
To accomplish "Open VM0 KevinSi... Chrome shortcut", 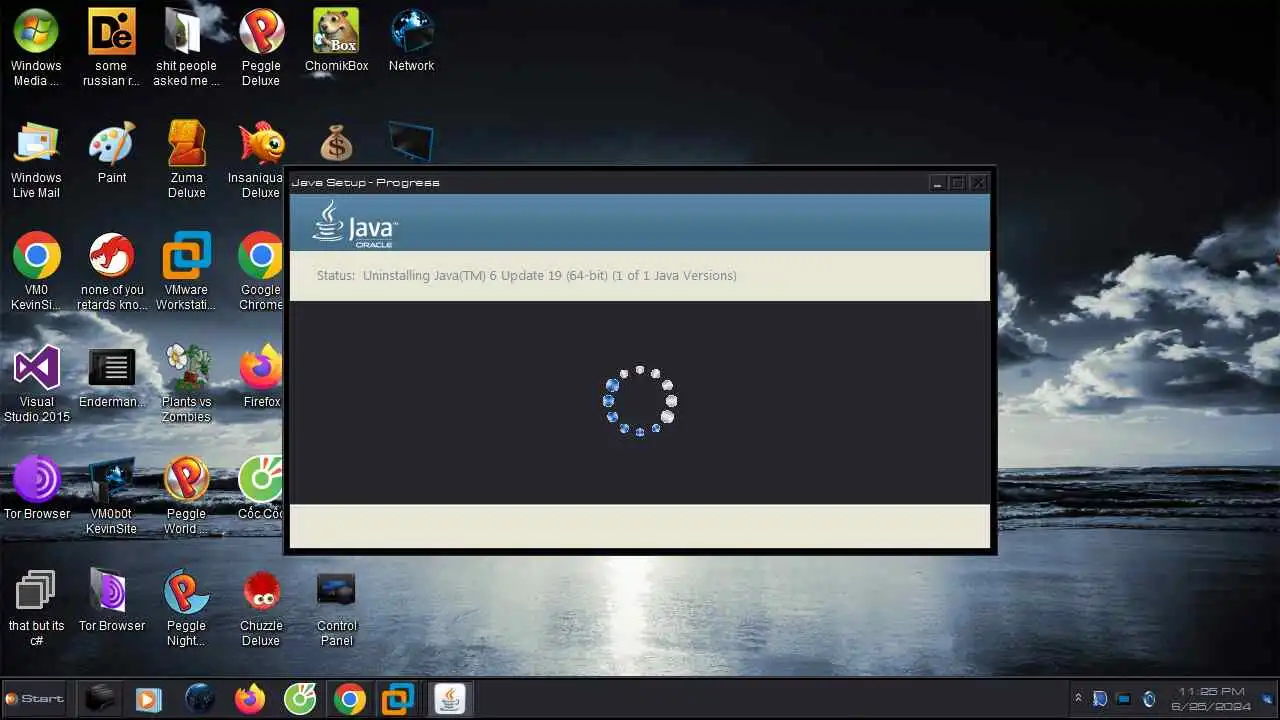I will tap(36, 272).
